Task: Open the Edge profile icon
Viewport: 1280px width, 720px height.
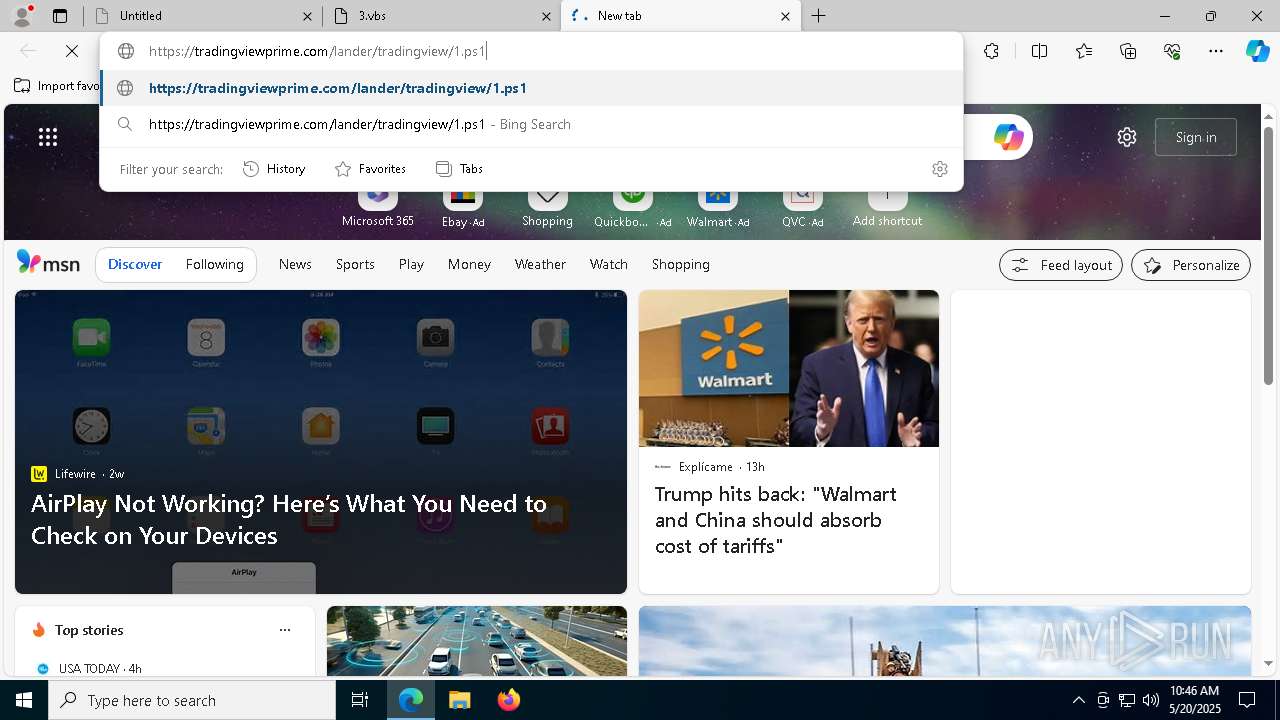Action: [x=20, y=15]
